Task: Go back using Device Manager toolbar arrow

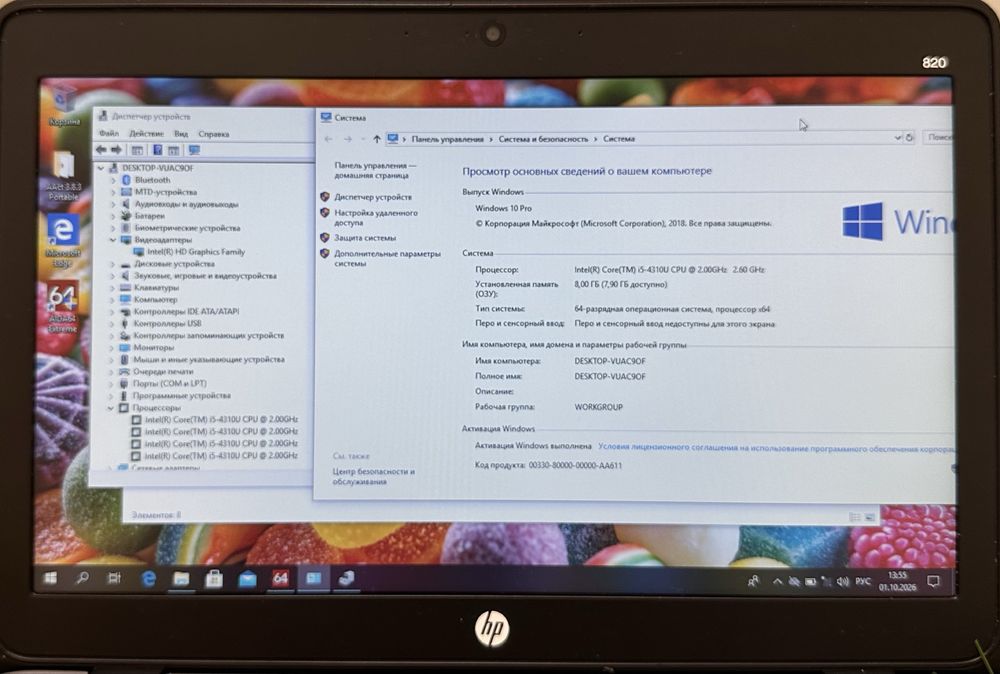Action: pyautogui.click(x=101, y=150)
